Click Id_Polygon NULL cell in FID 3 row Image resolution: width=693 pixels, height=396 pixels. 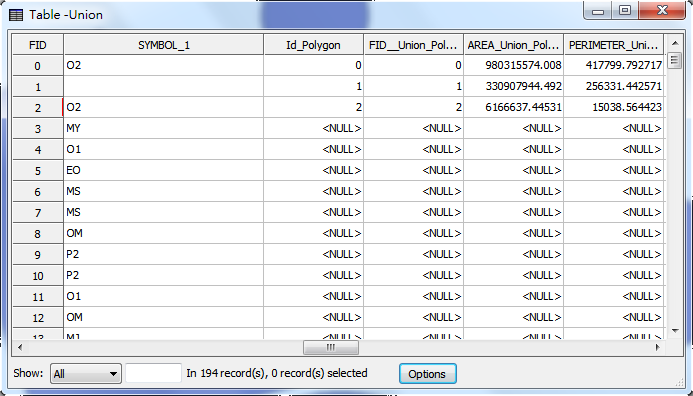pos(313,129)
